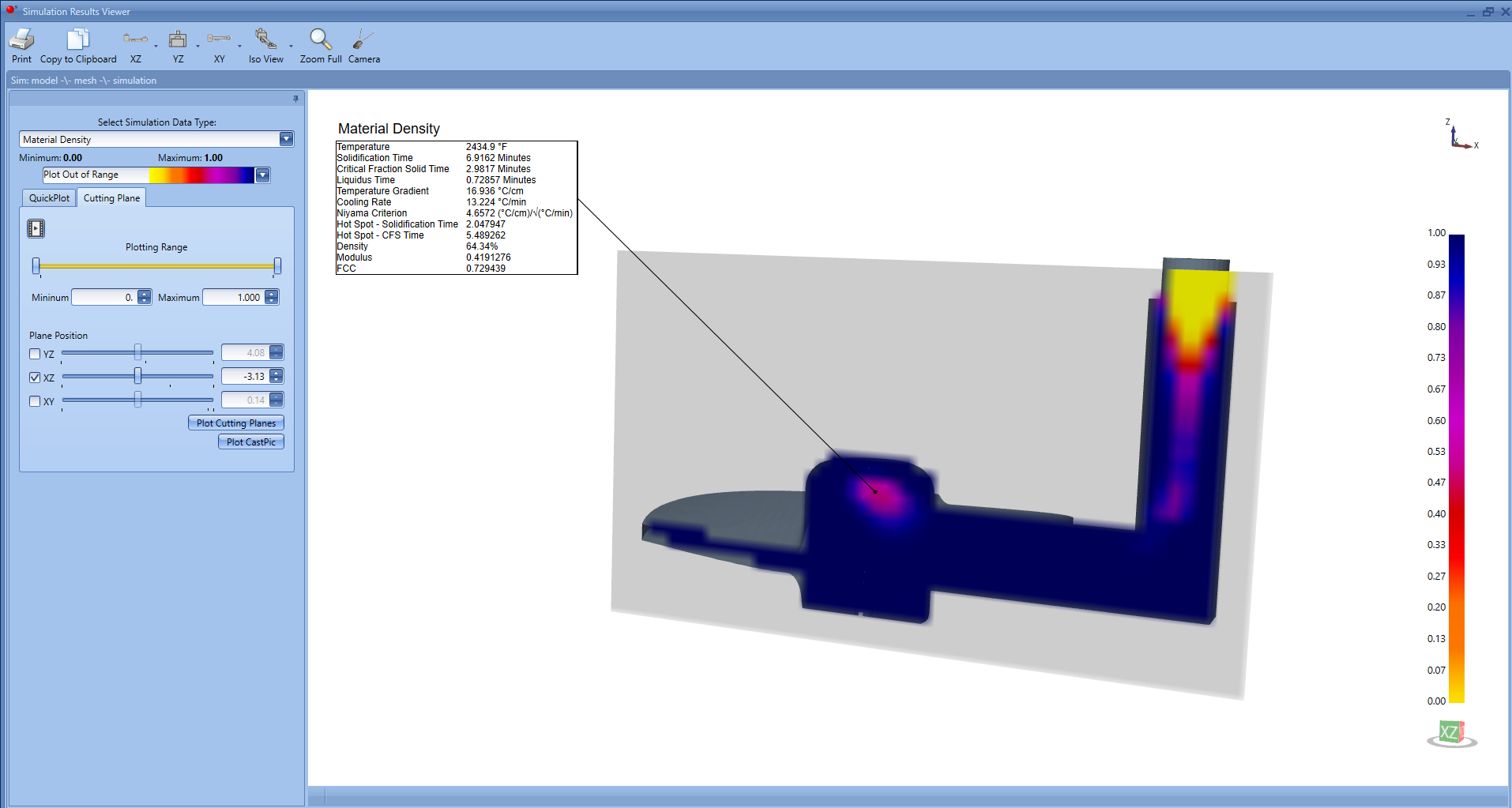
Task: Click the pin icon on side panel
Action: [x=295, y=99]
